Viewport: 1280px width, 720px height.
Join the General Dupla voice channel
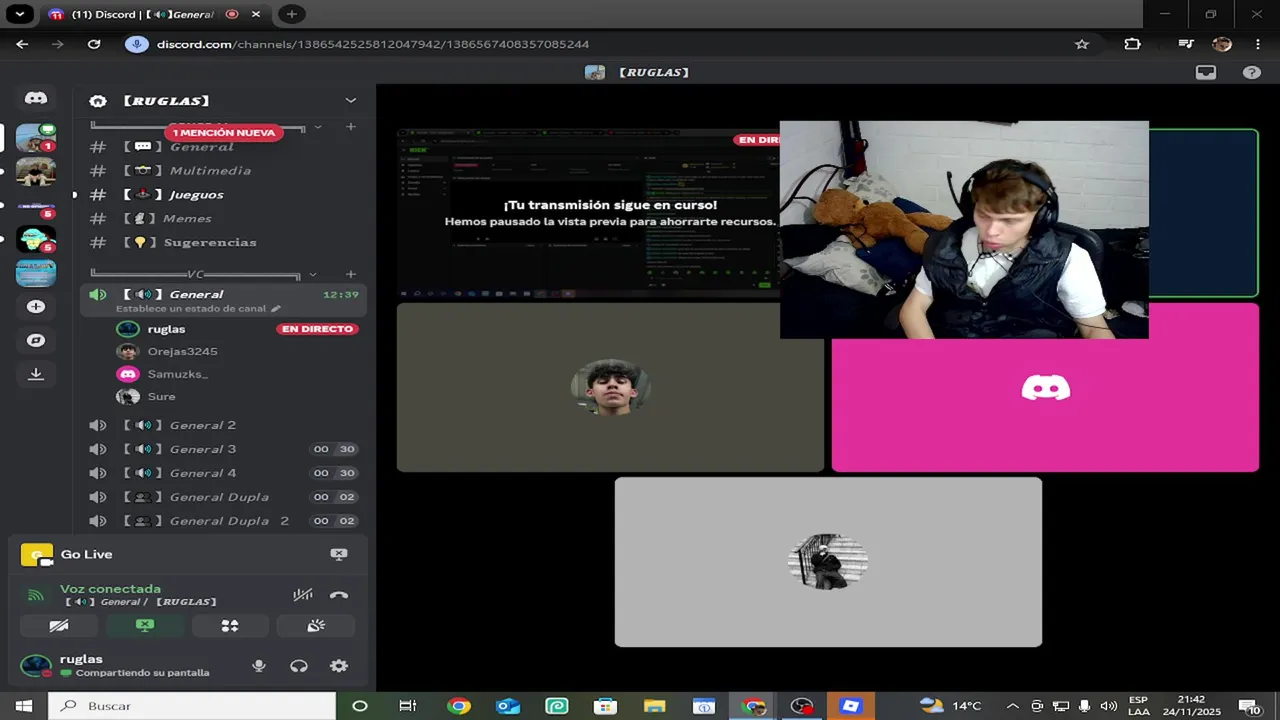click(x=221, y=497)
